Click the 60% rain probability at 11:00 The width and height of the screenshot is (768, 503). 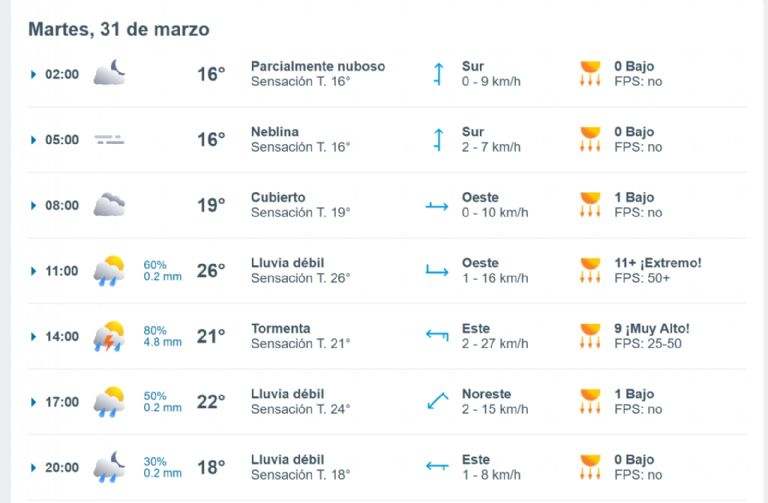(154, 265)
